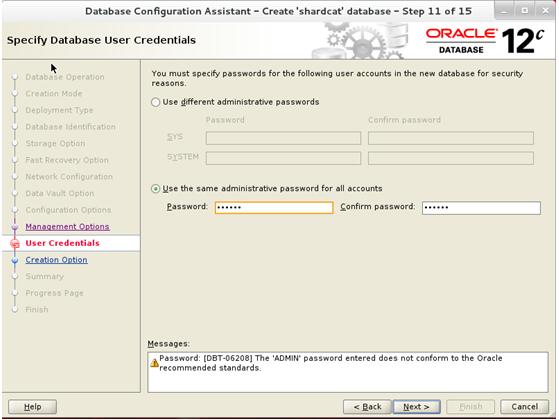Select the User Credentials step
This screenshot has height=420, width=559.
point(62,243)
